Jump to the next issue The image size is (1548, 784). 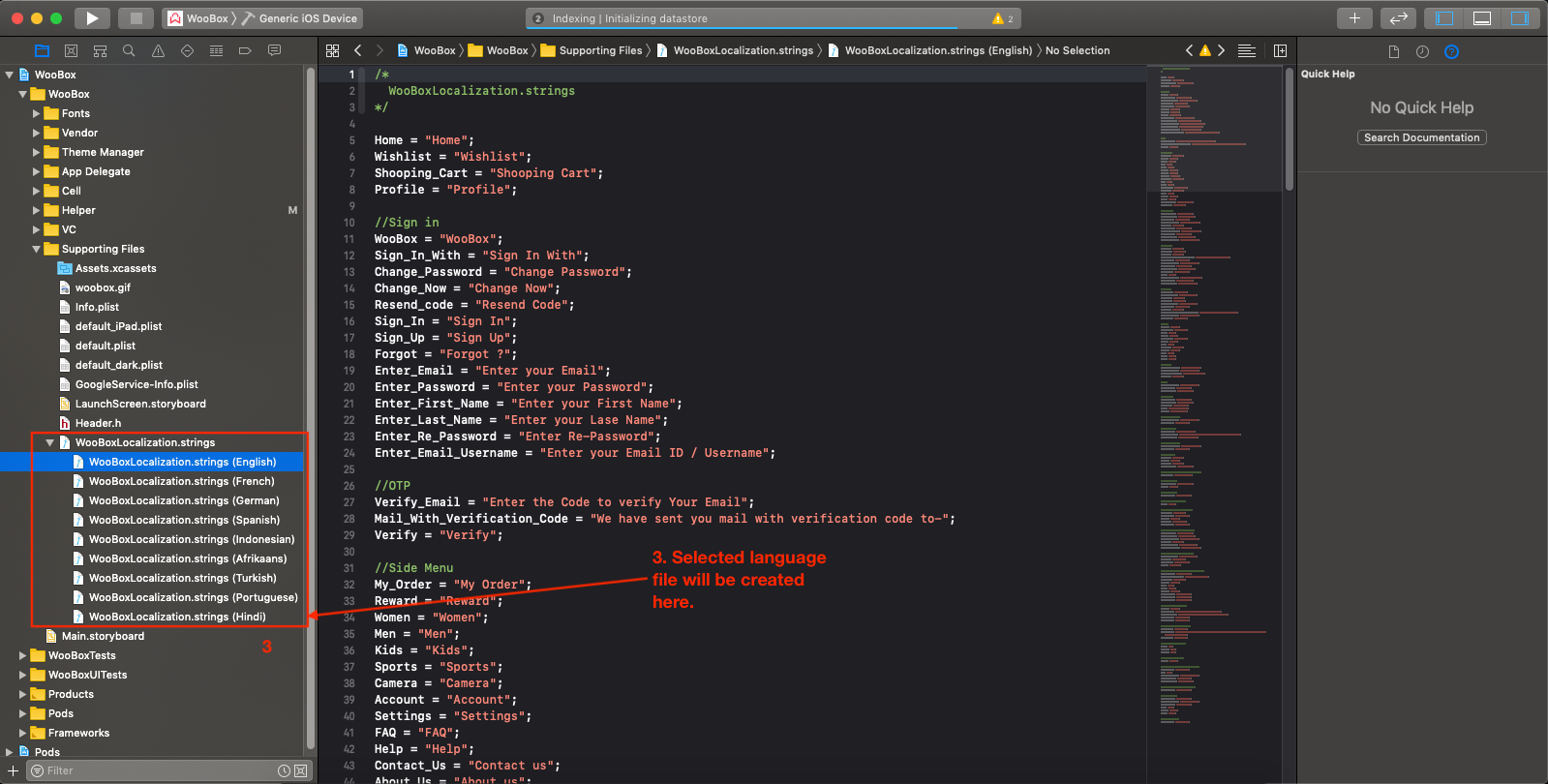[x=1221, y=50]
